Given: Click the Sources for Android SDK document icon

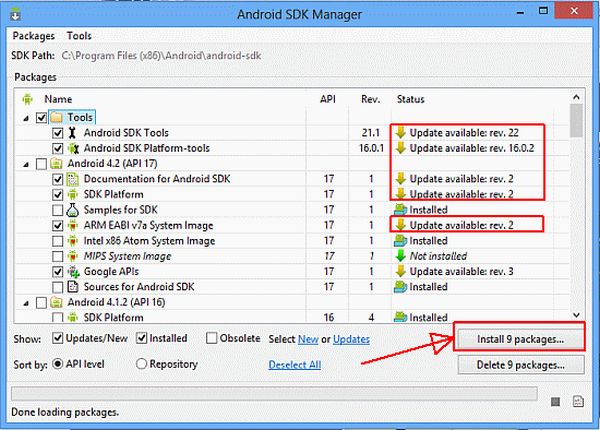Looking at the screenshot, I should coord(73,287).
